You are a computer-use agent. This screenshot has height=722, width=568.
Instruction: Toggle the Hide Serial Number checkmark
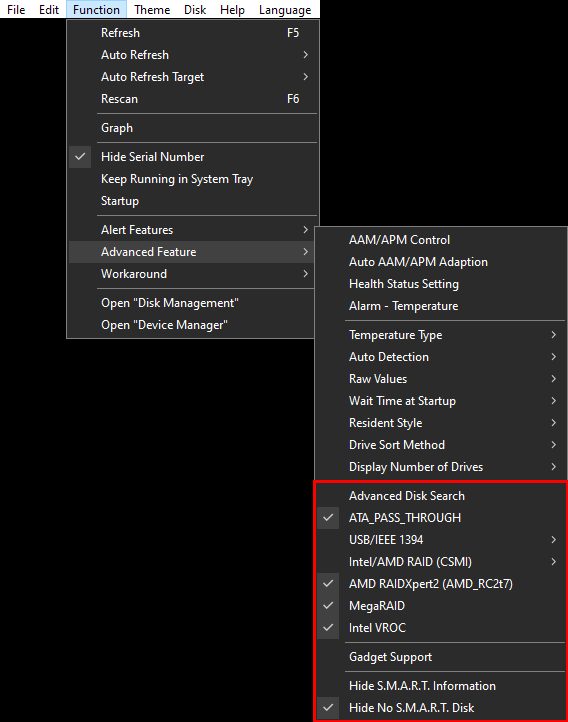192,157
